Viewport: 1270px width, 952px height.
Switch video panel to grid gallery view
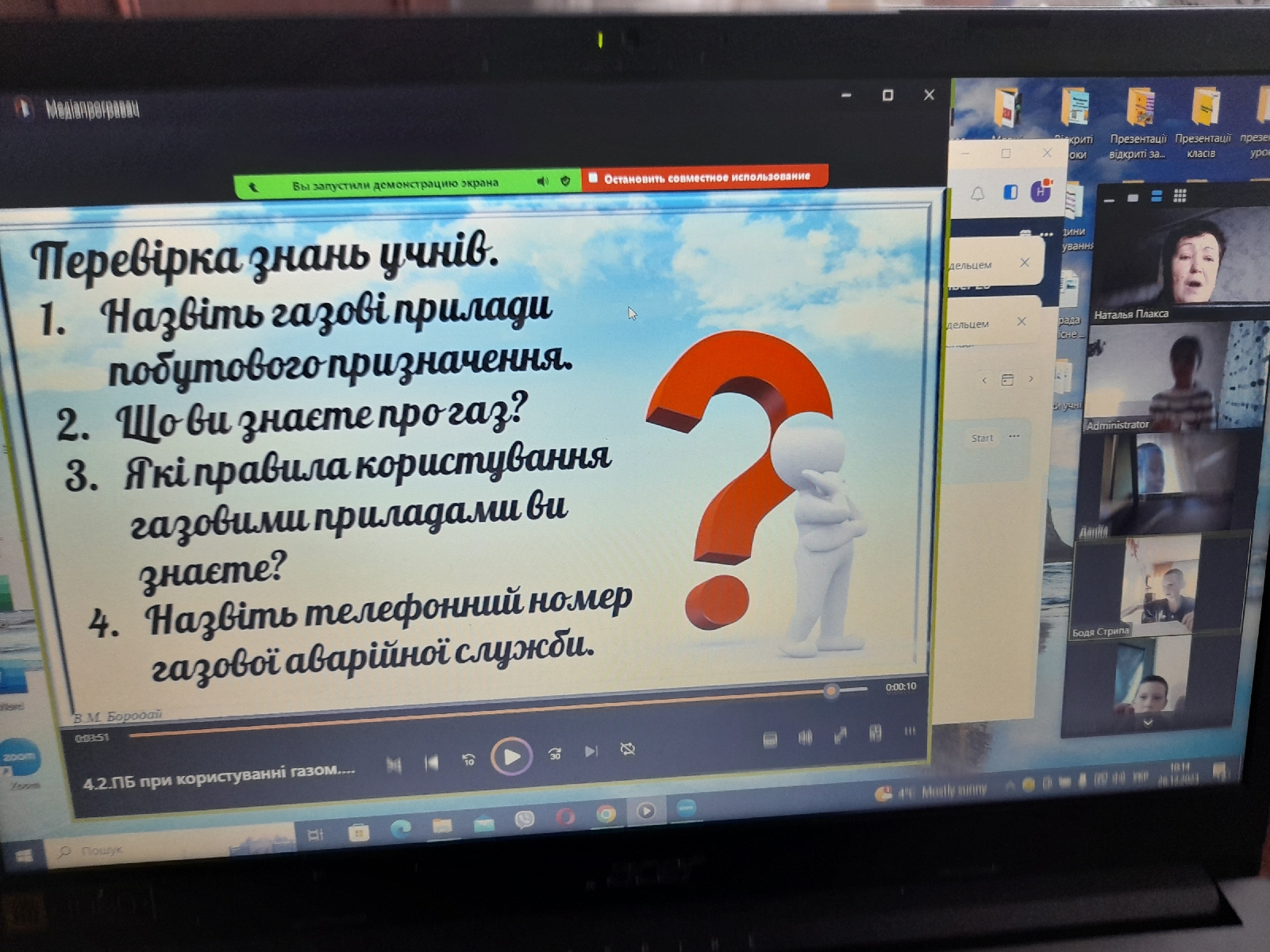click(x=1180, y=195)
